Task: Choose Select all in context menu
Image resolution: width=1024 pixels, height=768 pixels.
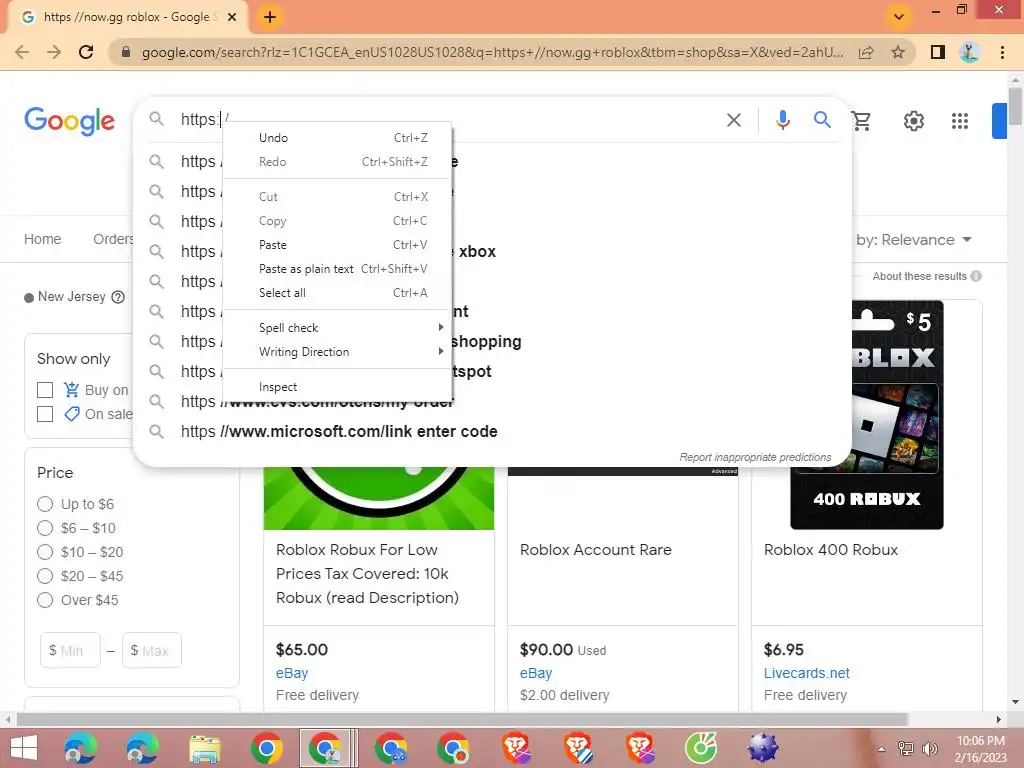Action: (338, 293)
